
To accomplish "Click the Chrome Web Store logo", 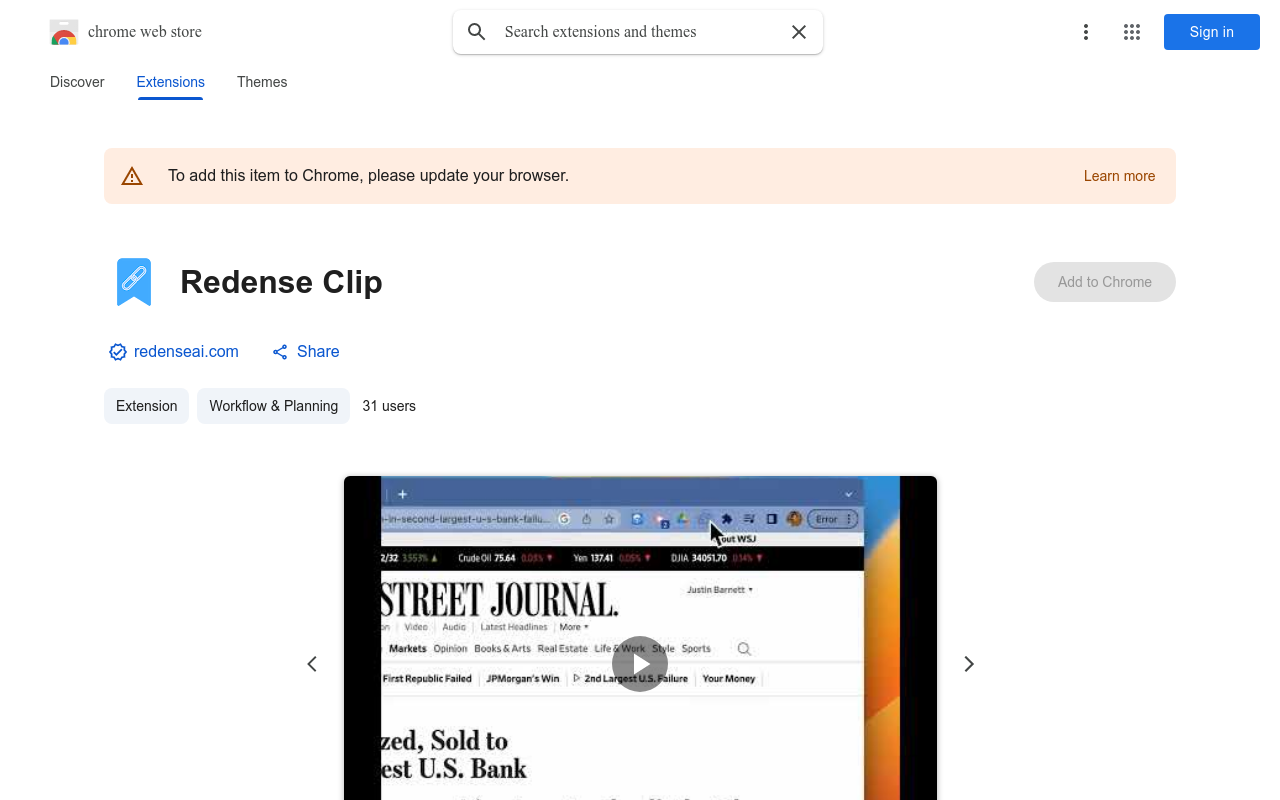I will pyautogui.click(x=64, y=32).
